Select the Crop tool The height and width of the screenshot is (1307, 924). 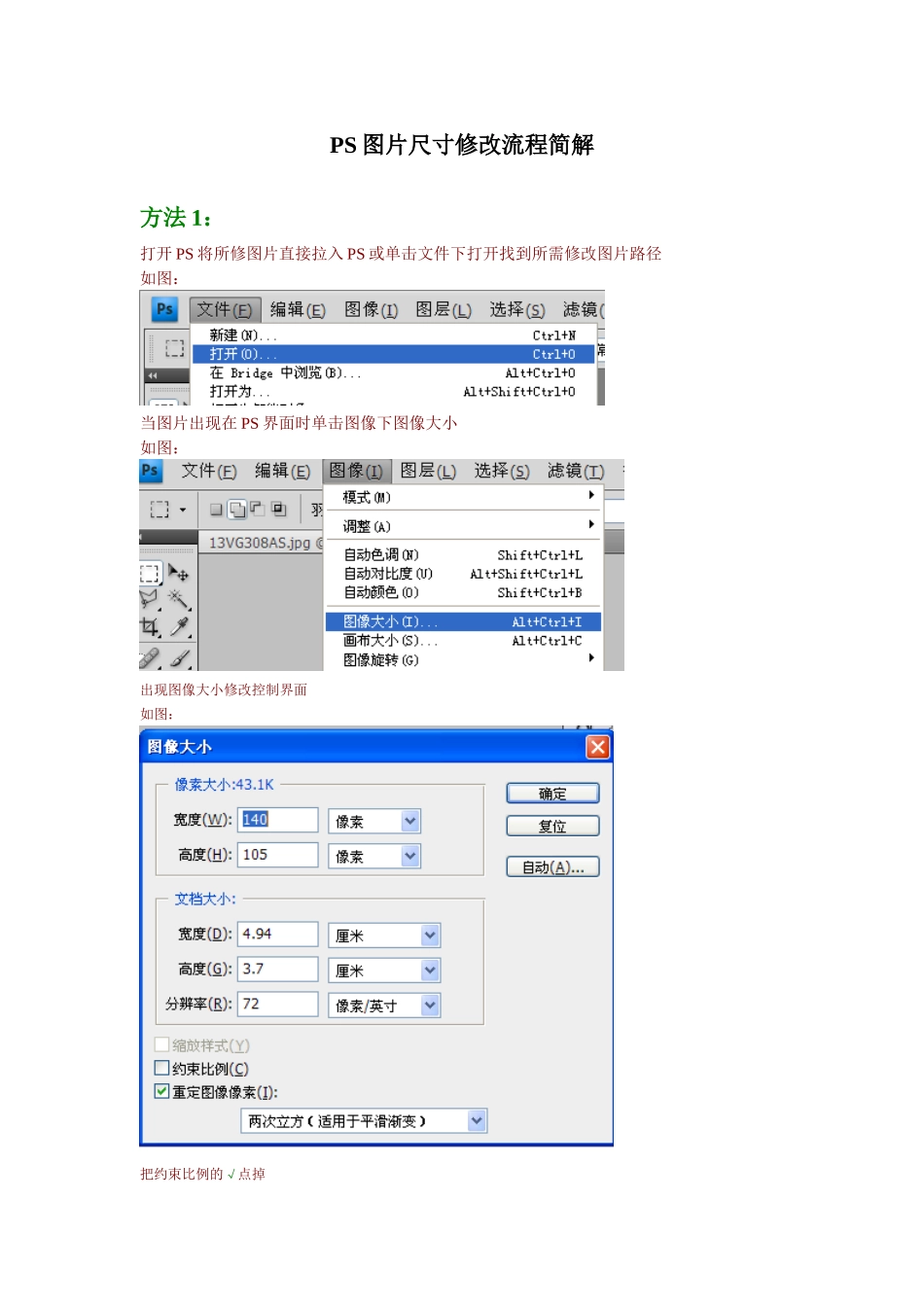tap(149, 626)
